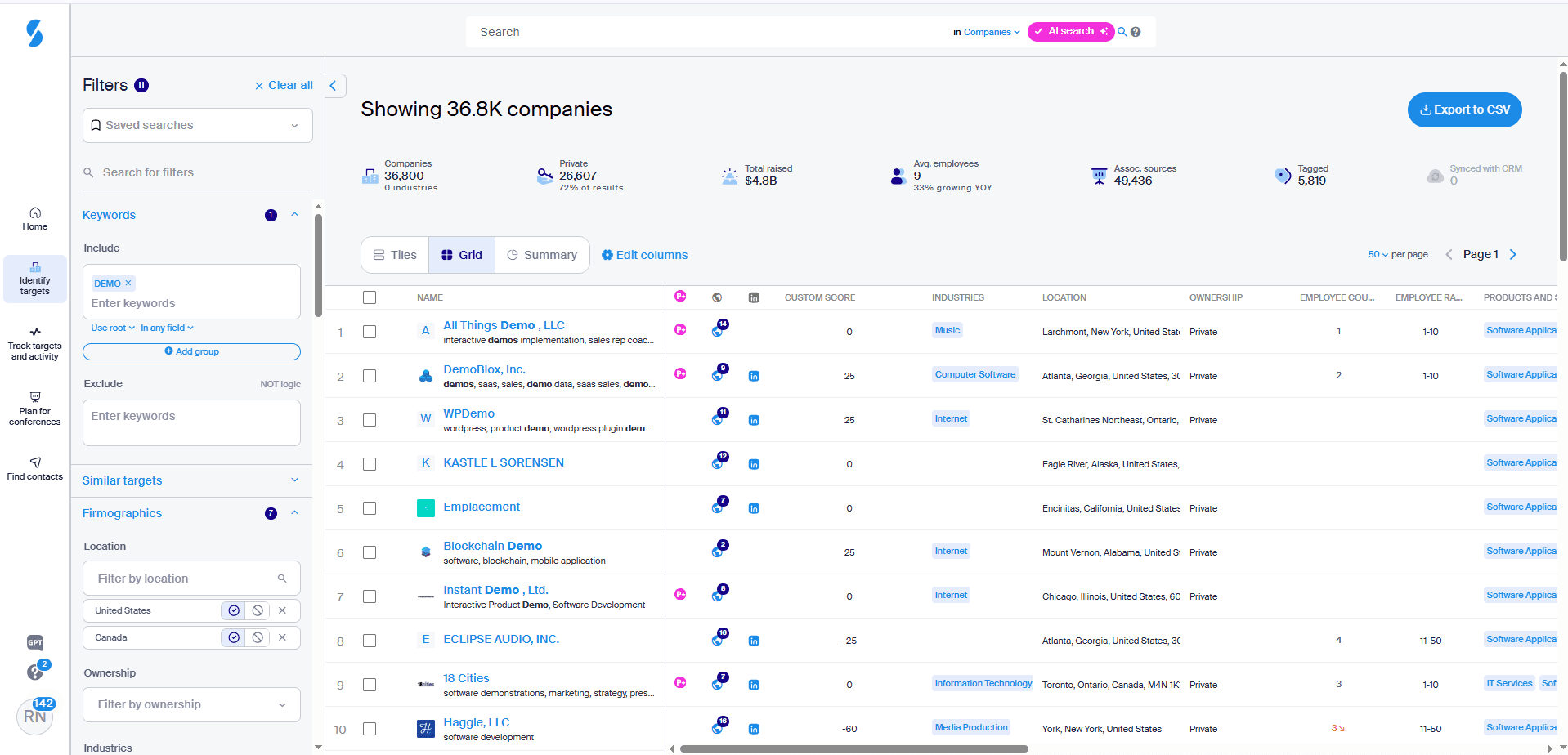Collapse the Filters panel with the chevron
The image size is (1568, 755).
pyautogui.click(x=333, y=85)
